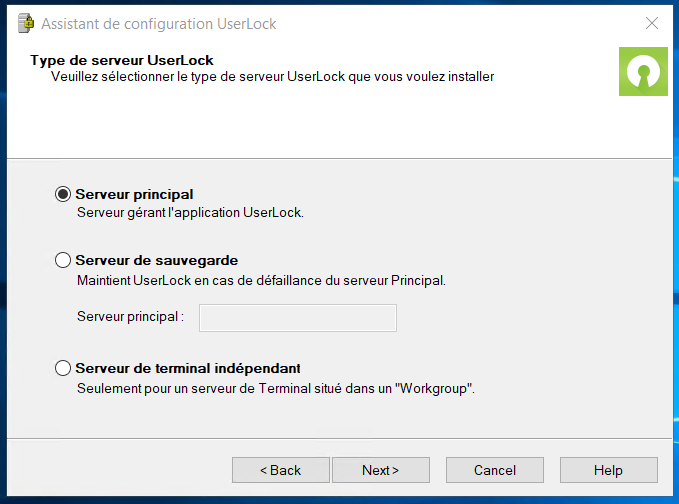The height and width of the screenshot is (504, 679).
Task: Click the Serveur principal text input field
Action: 298,318
